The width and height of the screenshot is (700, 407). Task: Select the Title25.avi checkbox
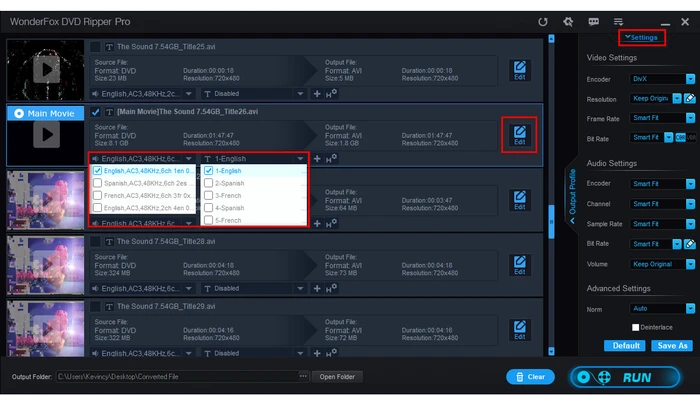coord(95,47)
